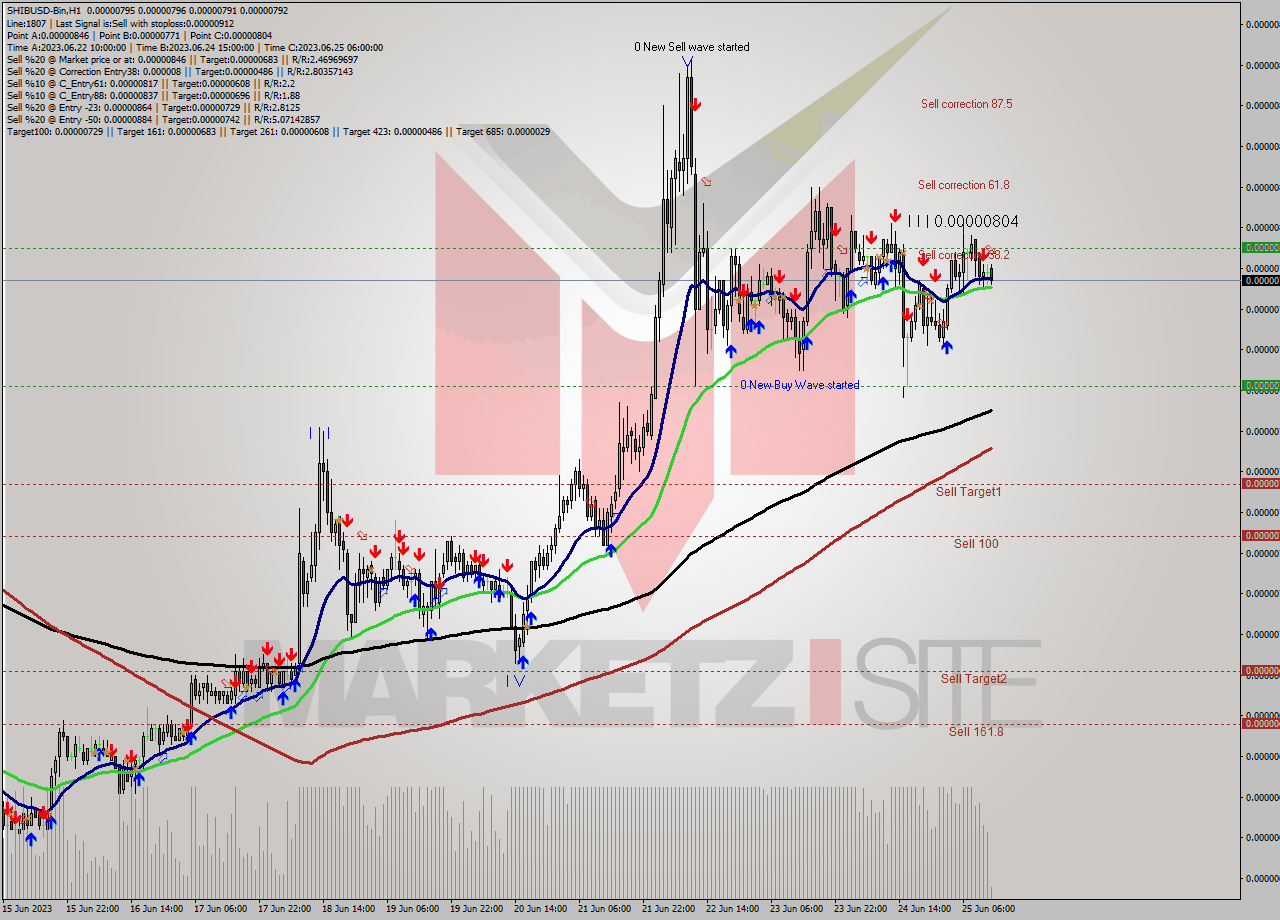Viewport: 1280px width, 920px height.
Task: Click the '20 Jun 14:00' time axis label
Action: tap(541, 909)
